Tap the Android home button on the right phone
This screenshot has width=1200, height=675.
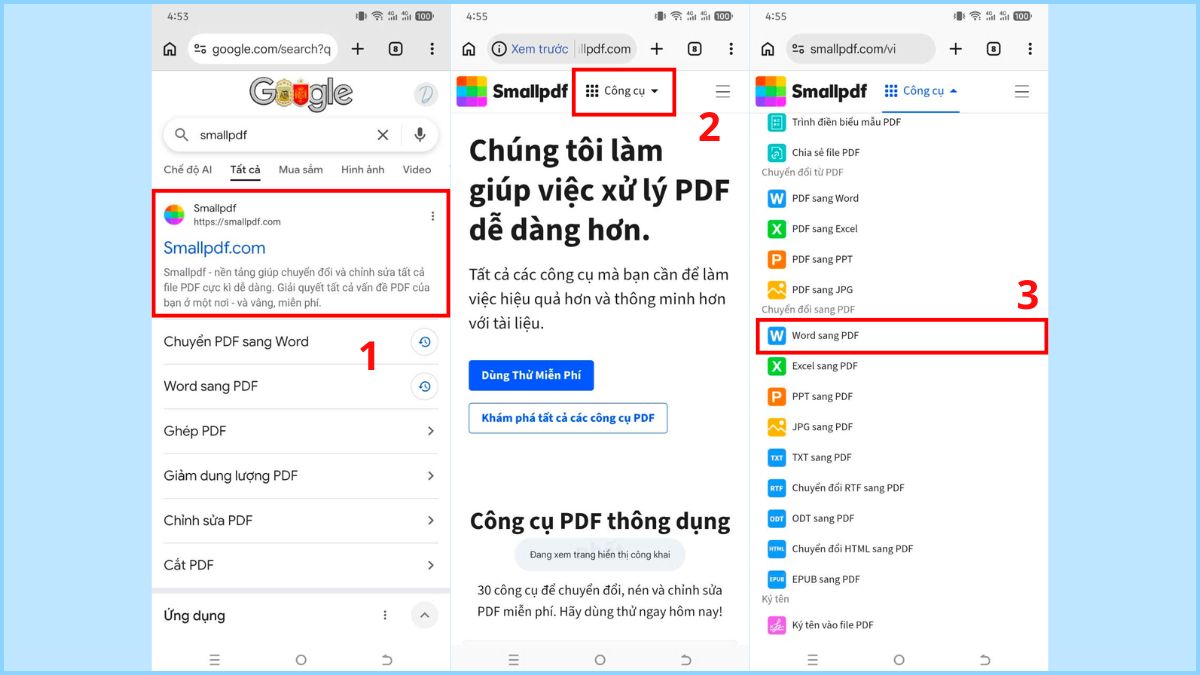(x=899, y=660)
